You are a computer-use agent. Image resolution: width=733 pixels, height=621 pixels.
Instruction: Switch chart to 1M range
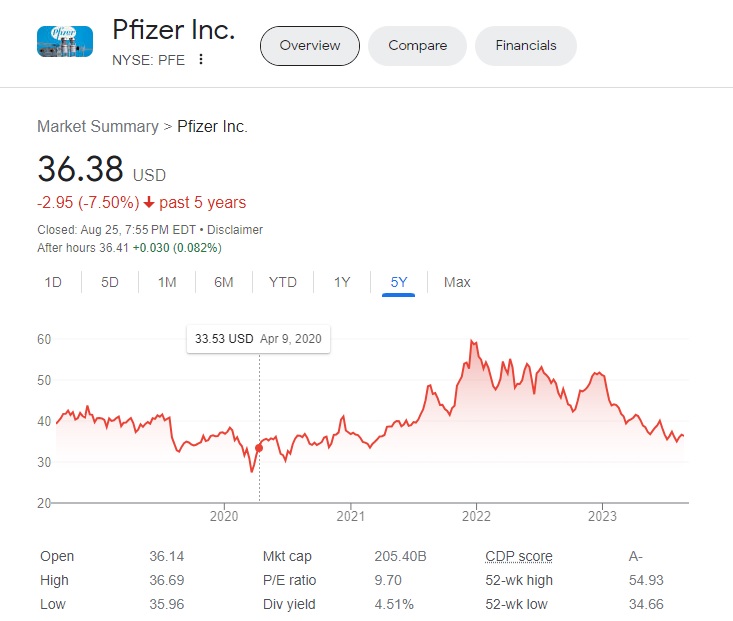(x=167, y=282)
